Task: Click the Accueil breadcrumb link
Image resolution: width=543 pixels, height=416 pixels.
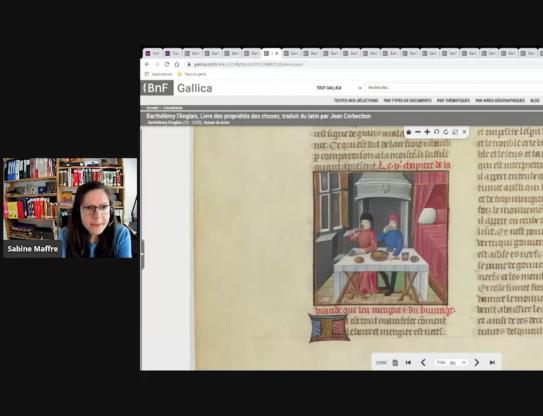Action: pyautogui.click(x=152, y=108)
